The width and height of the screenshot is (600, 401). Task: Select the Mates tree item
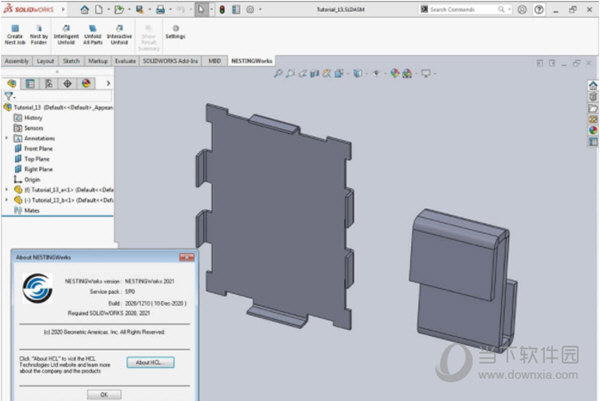(27, 210)
